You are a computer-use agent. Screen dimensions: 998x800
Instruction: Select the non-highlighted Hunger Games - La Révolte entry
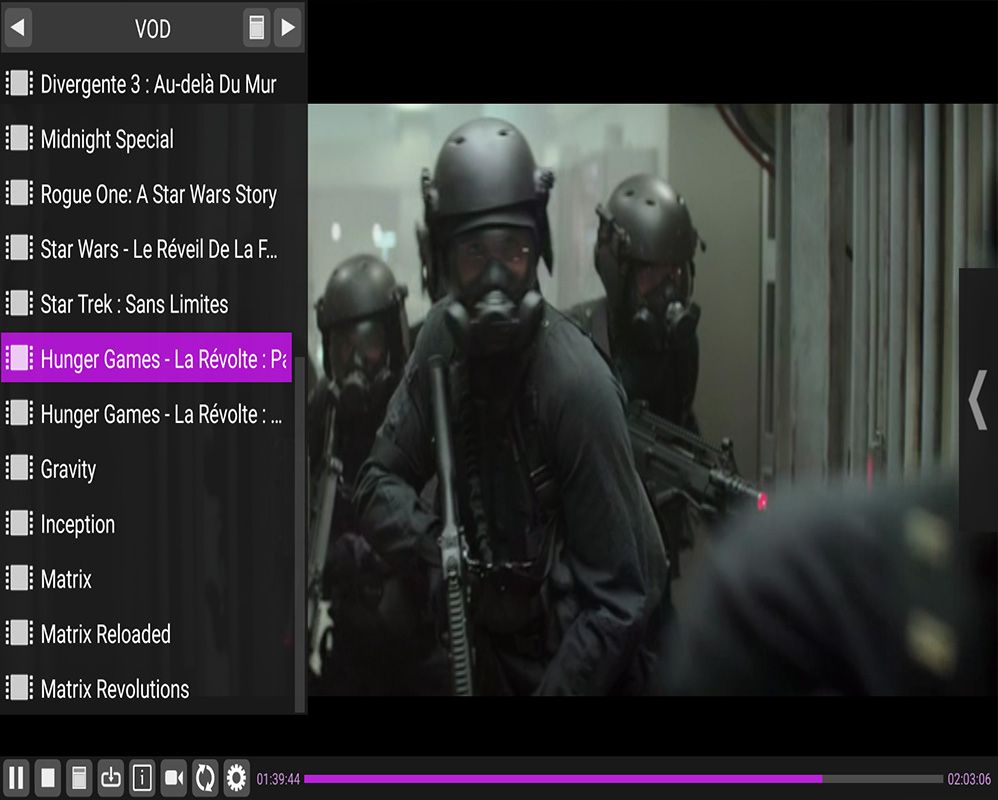(146, 414)
